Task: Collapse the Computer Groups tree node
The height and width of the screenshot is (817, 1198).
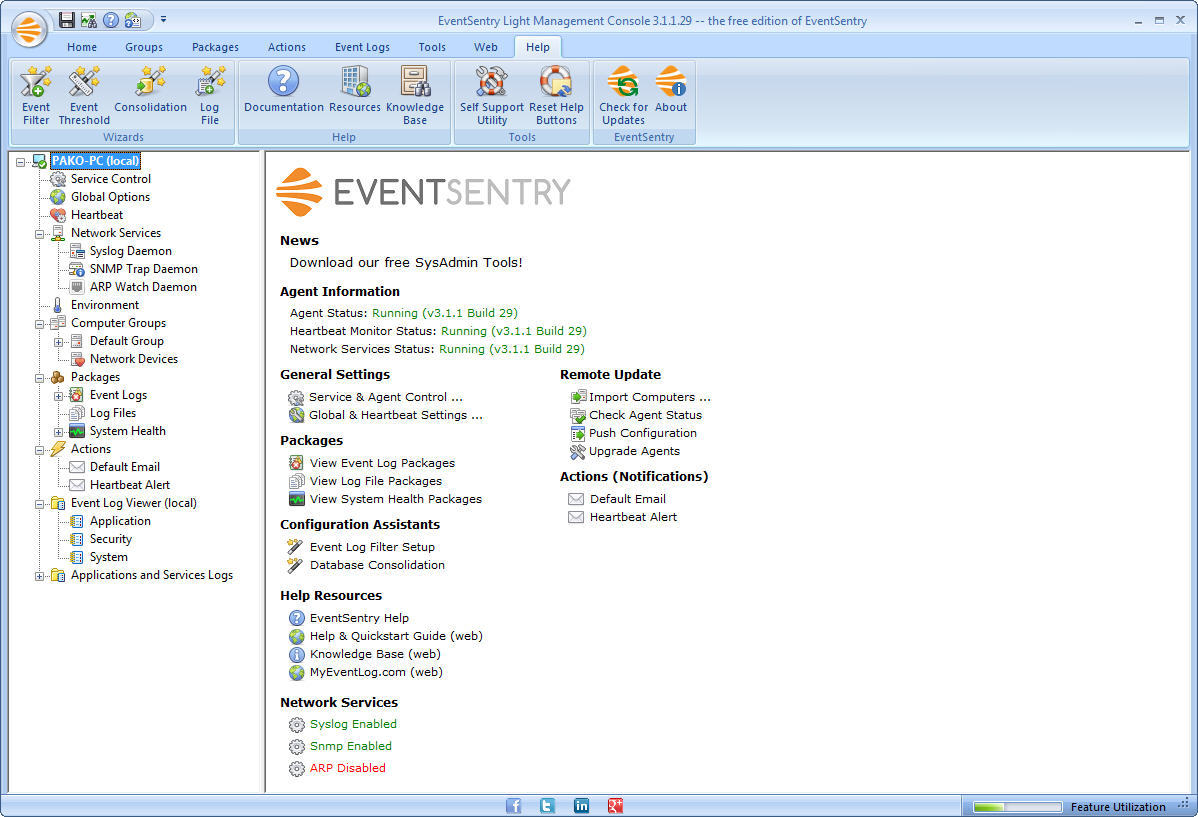Action: (40, 324)
